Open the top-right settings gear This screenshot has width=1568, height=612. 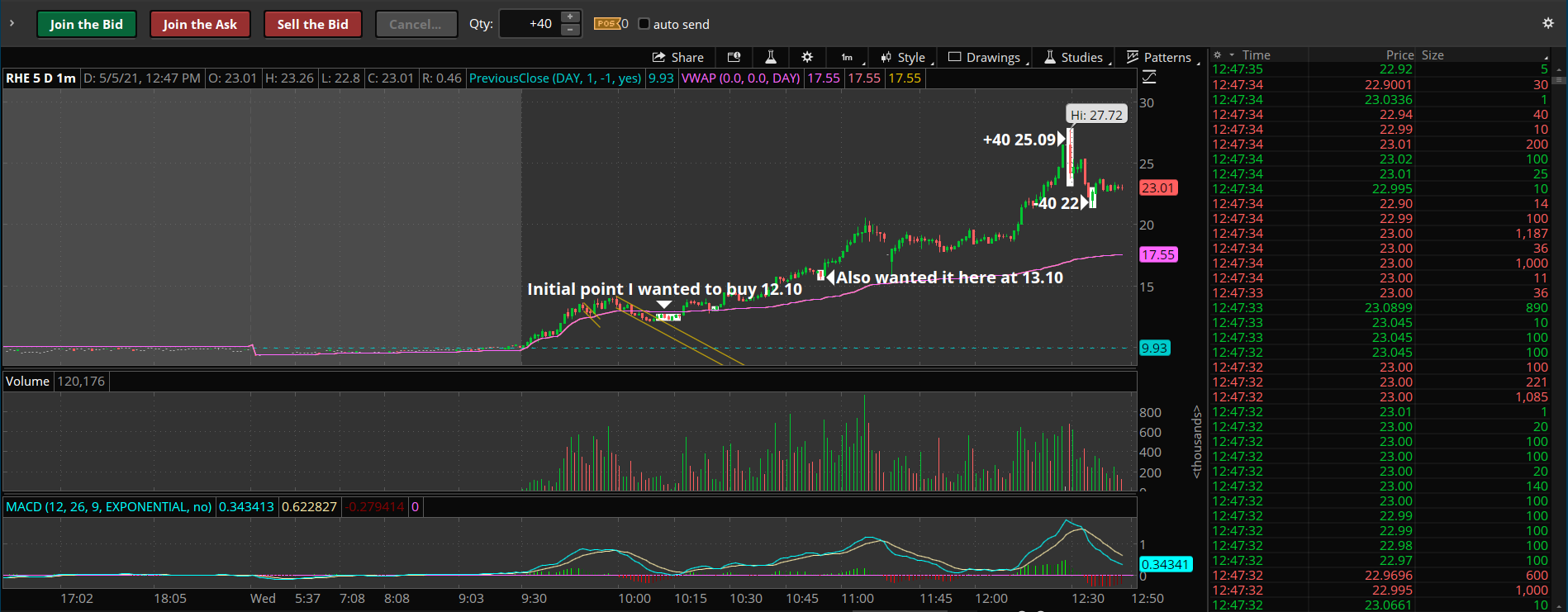pyautogui.click(x=1548, y=23)
